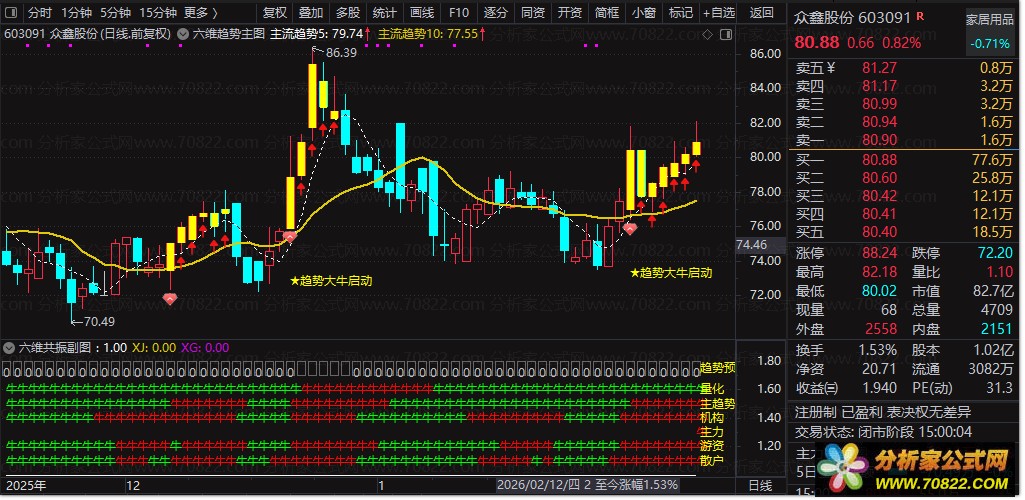The width and height of the screenshot is (1025, 500).
Task: Click the PE(动) 31.3 value
Action: (999, 388)
